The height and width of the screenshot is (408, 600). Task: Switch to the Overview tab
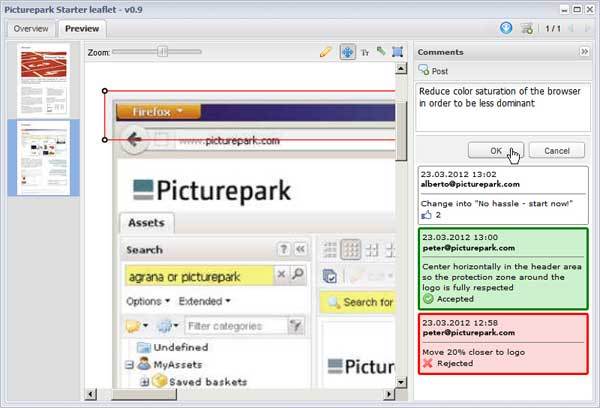pyautogui.click(x=31, y=29)
